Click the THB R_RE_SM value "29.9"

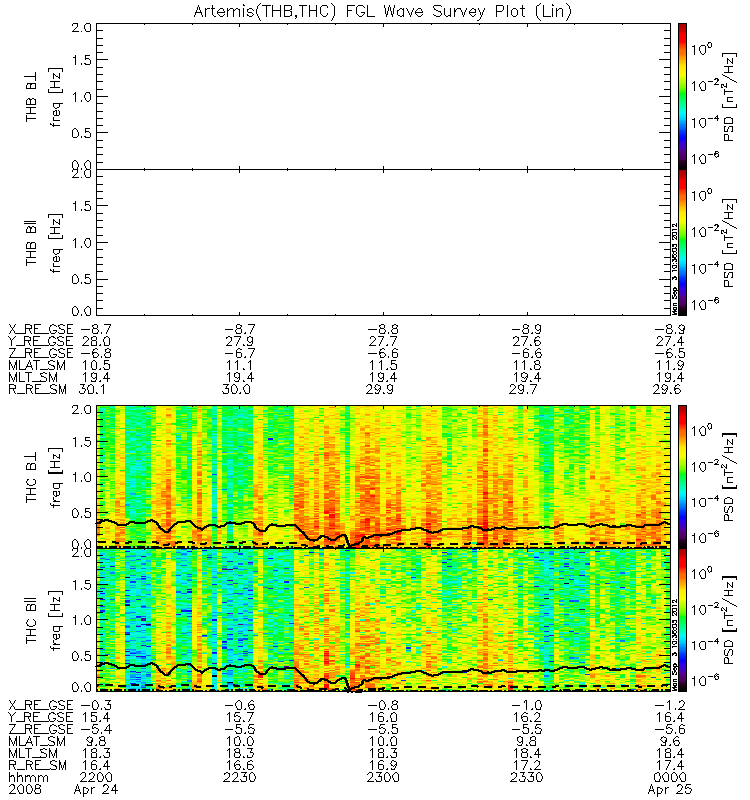[383, 389]
